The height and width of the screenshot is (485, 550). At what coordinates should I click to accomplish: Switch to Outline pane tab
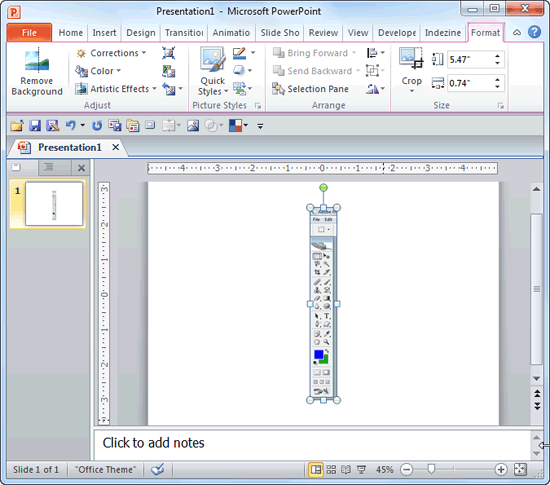tap(48, 167)
